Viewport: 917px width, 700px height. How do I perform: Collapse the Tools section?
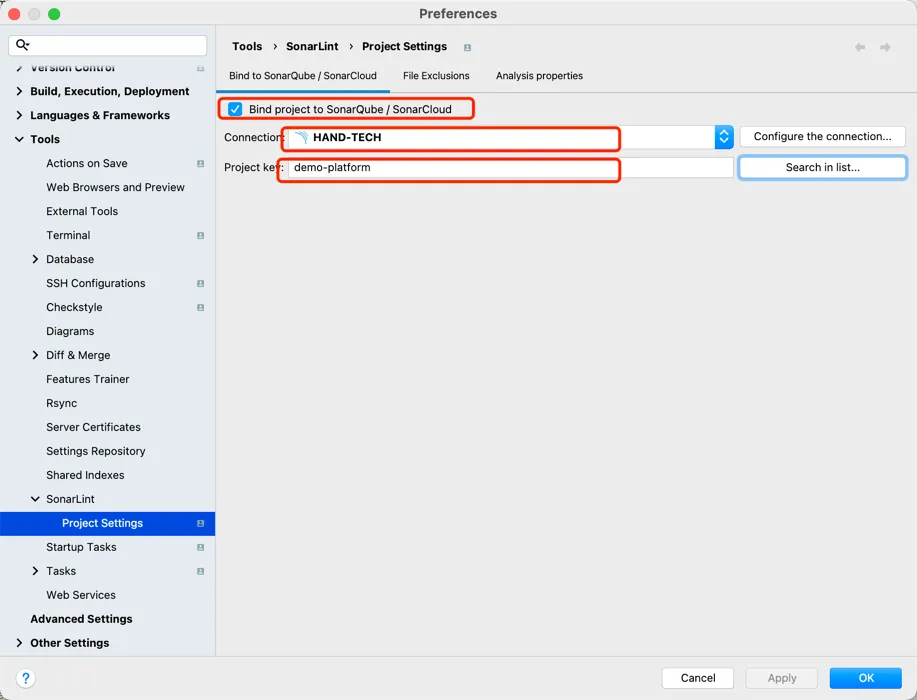19,139
